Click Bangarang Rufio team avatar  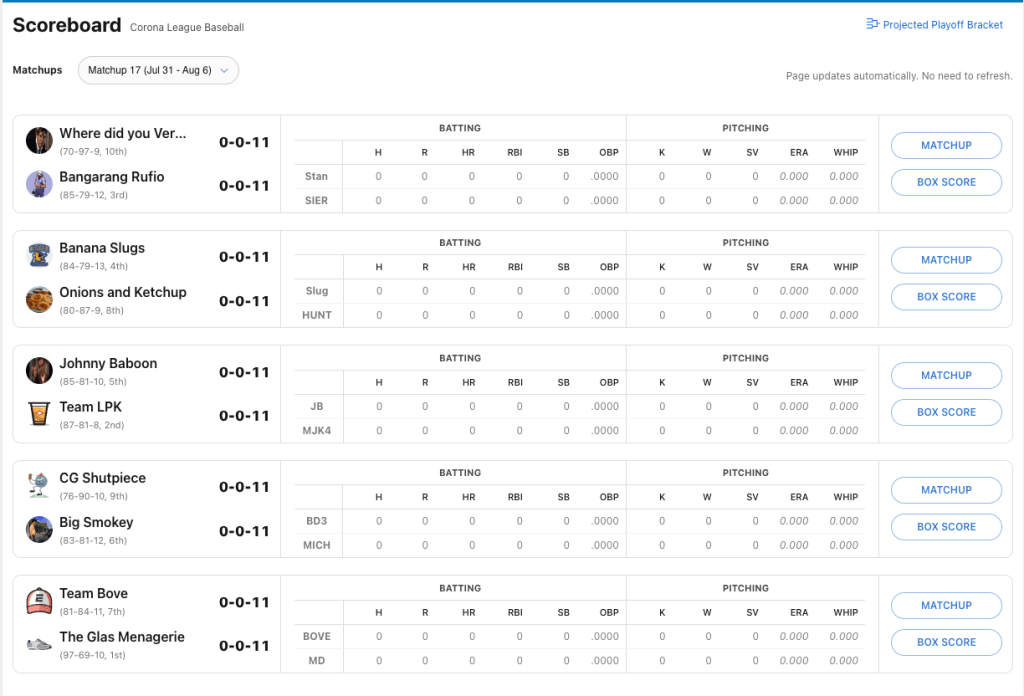[x=39, y=184]
